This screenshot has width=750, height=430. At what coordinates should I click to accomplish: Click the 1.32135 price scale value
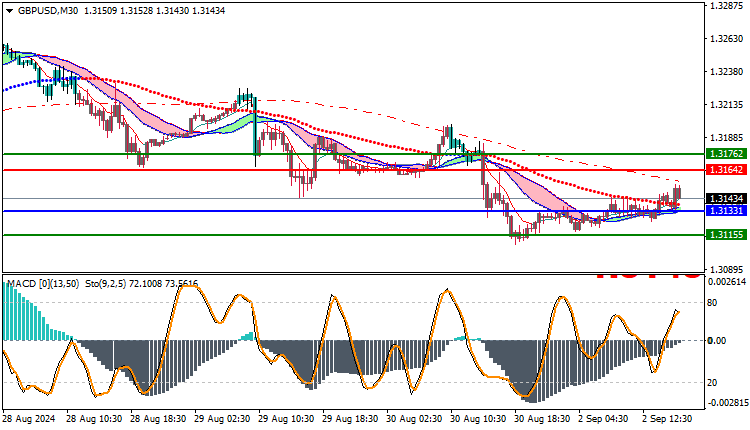727,105
